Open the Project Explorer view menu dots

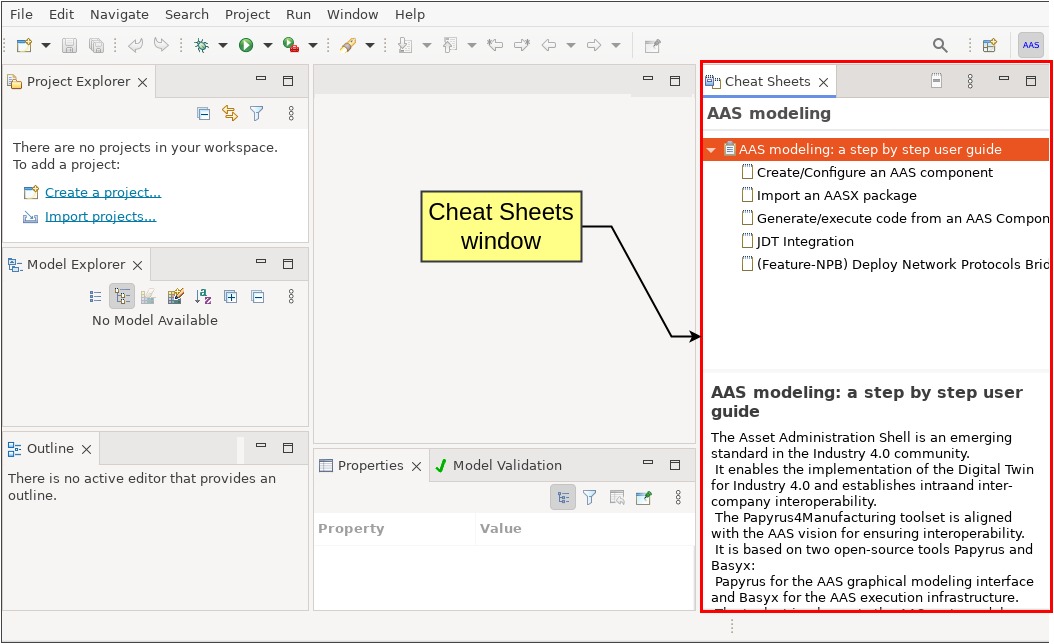coord(291,114)
